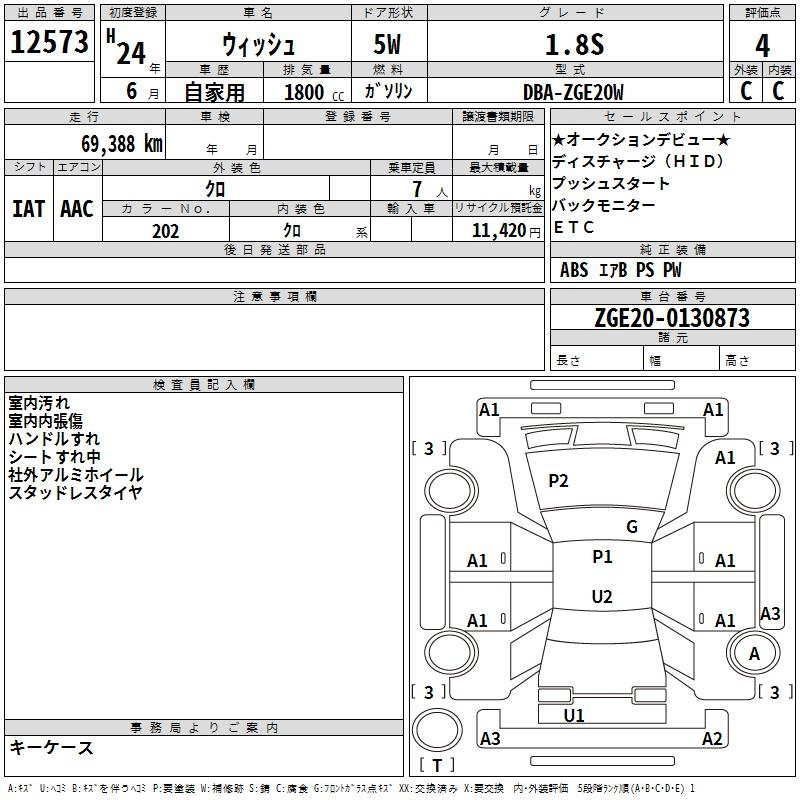
Task: Click the lot number 12573
Action: tap(49, 42)
